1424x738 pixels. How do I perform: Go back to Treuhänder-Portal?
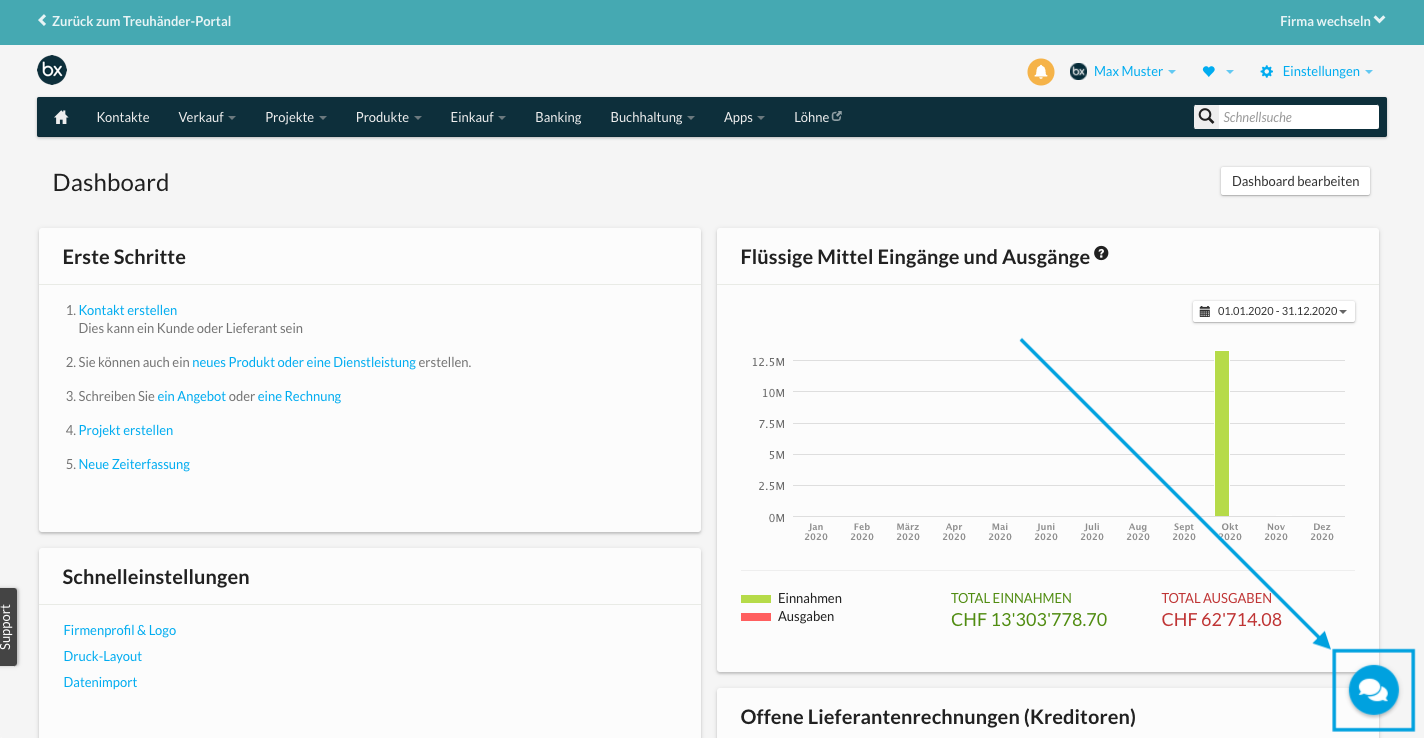click(x=134, y=20)
